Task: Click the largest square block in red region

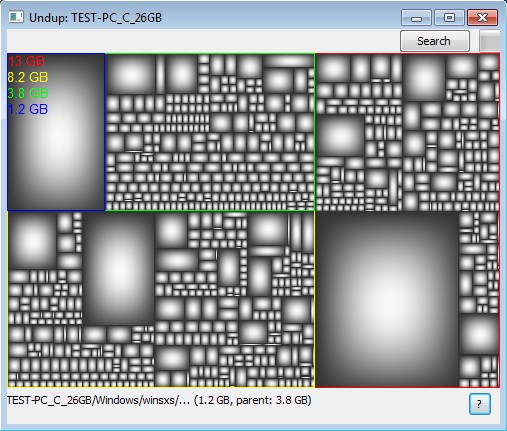Action: 387,299
